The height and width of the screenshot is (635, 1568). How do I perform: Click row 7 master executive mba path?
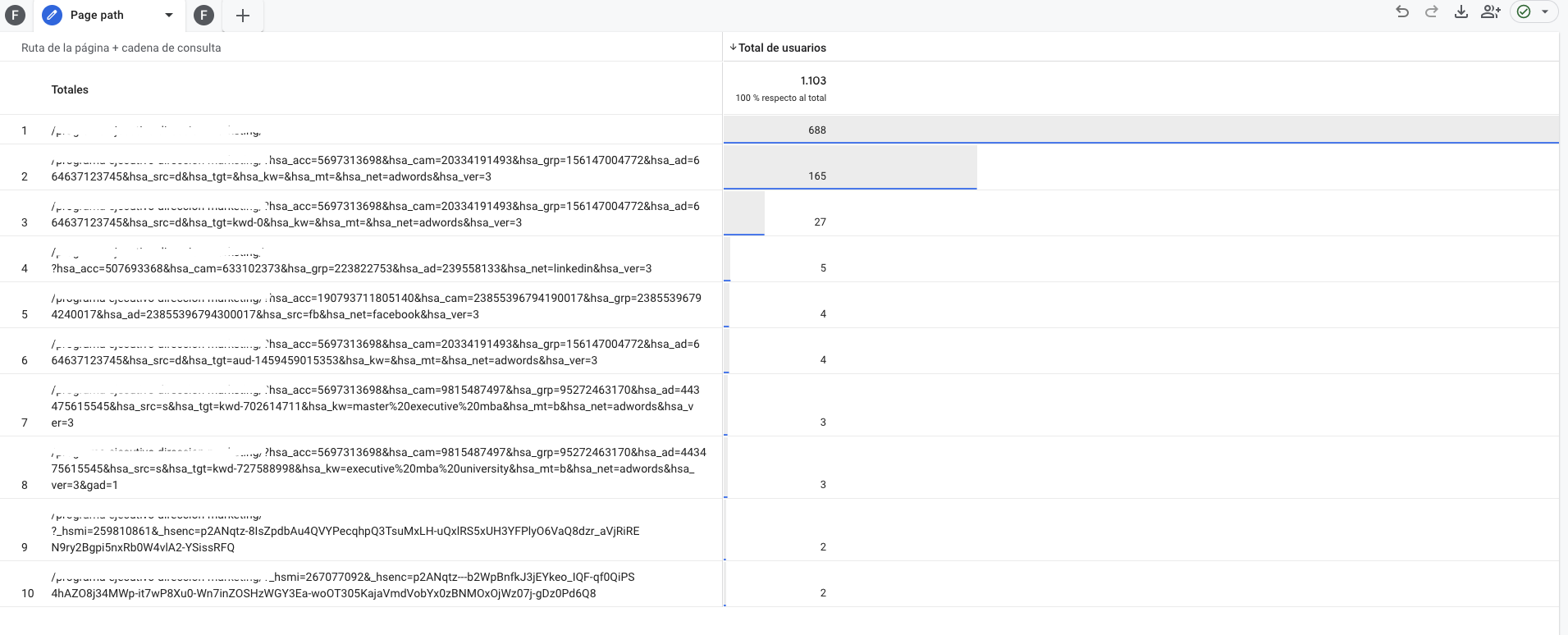point(375,406)
